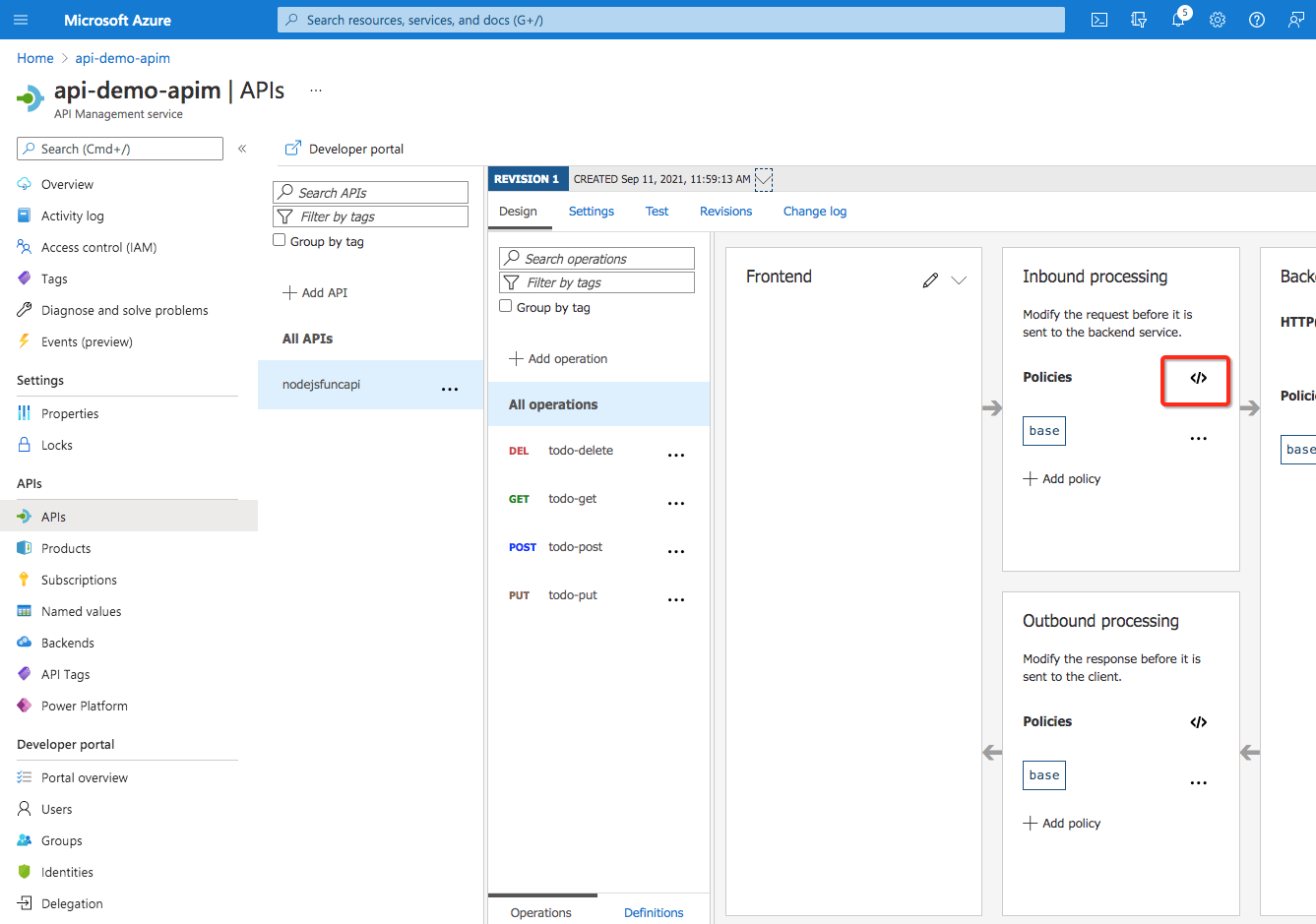
Task: Go to api-demo-apim breadcrumb
Action: point(123,58)
